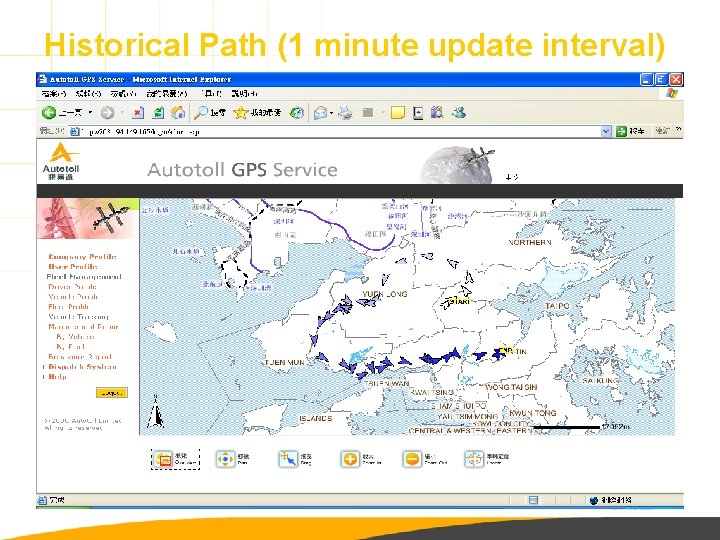Select the Locate vehicle crosshair icon

pyautogui.click(x=474, y=459)
